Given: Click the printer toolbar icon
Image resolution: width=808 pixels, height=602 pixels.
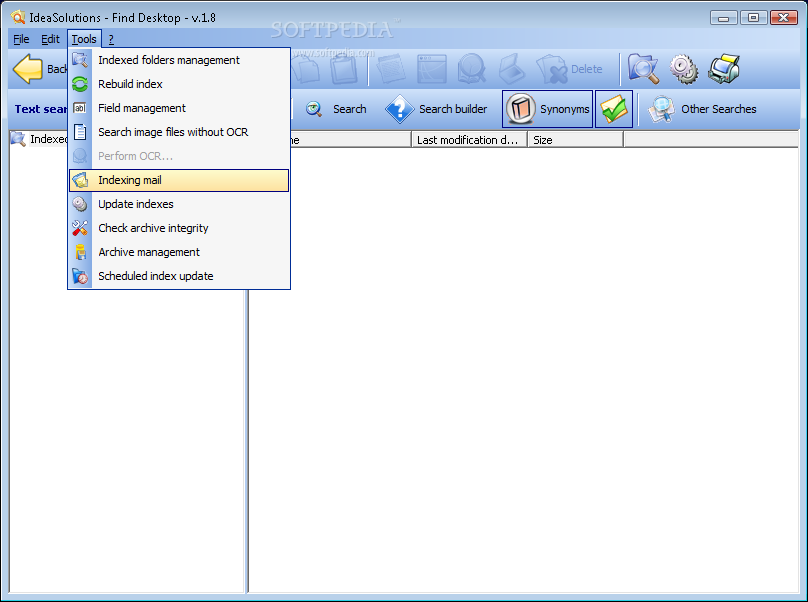Looking at the screenshot, I should pos(724,69).
